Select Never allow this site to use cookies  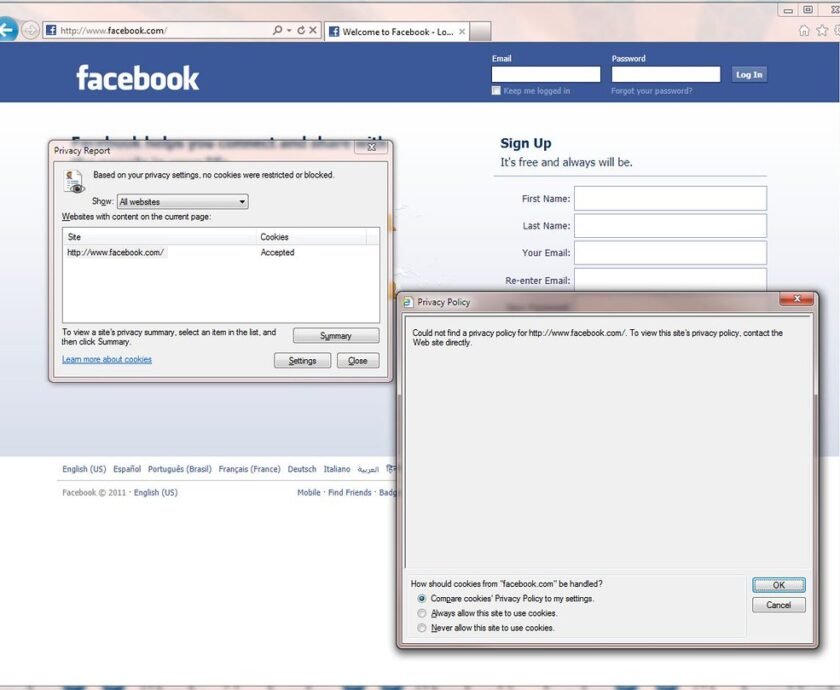click(x=422, y=627)
